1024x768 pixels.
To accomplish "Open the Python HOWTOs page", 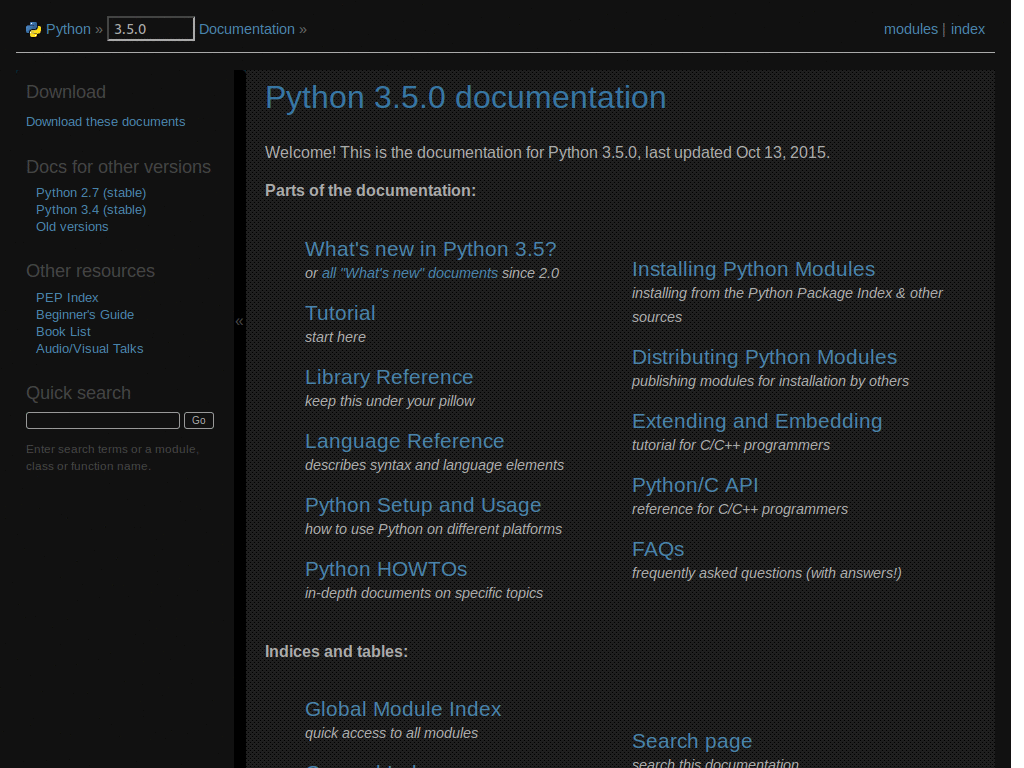I will pos(386,569).
